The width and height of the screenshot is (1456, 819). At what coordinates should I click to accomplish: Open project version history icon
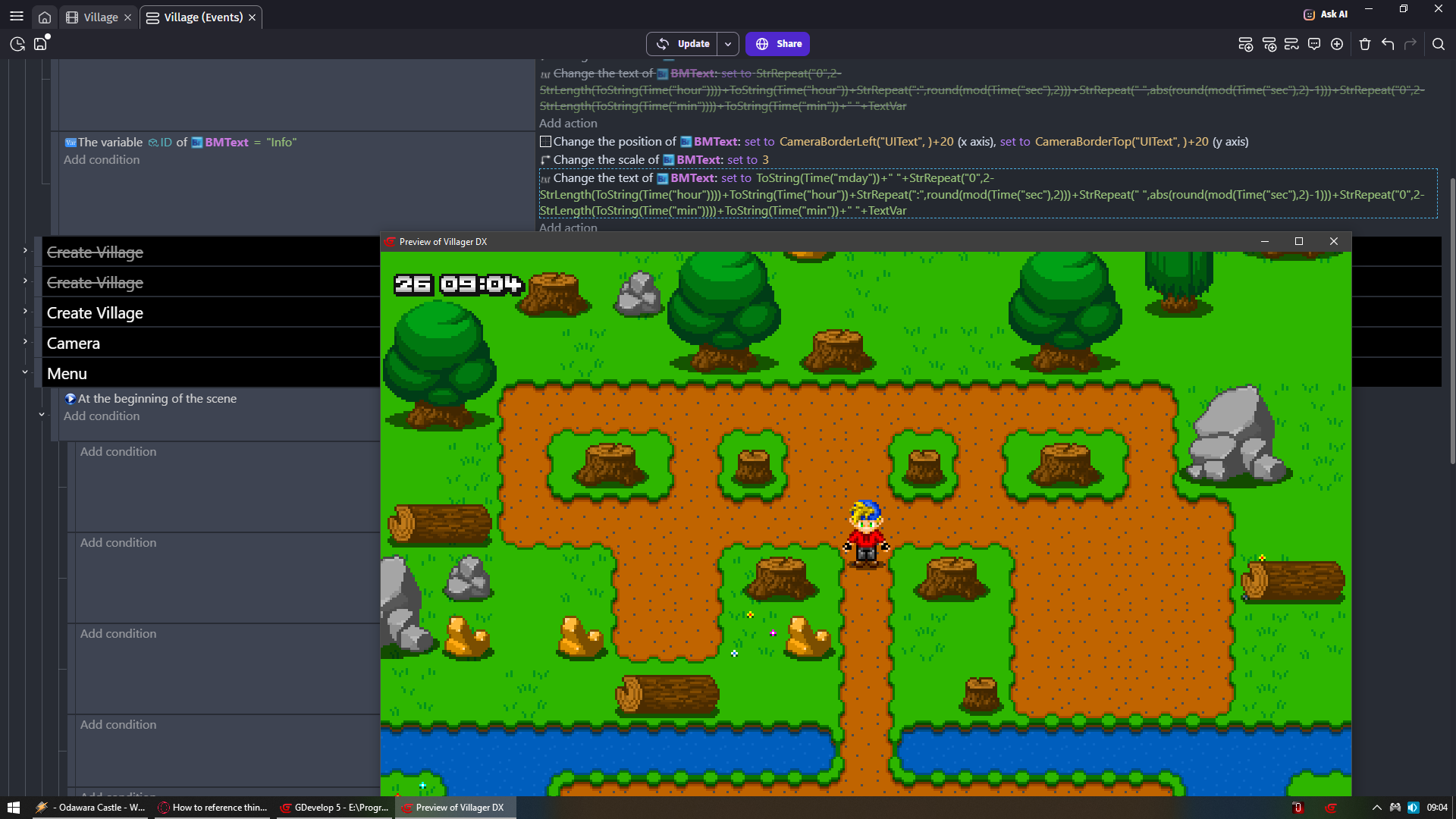[x=17, y=44]
